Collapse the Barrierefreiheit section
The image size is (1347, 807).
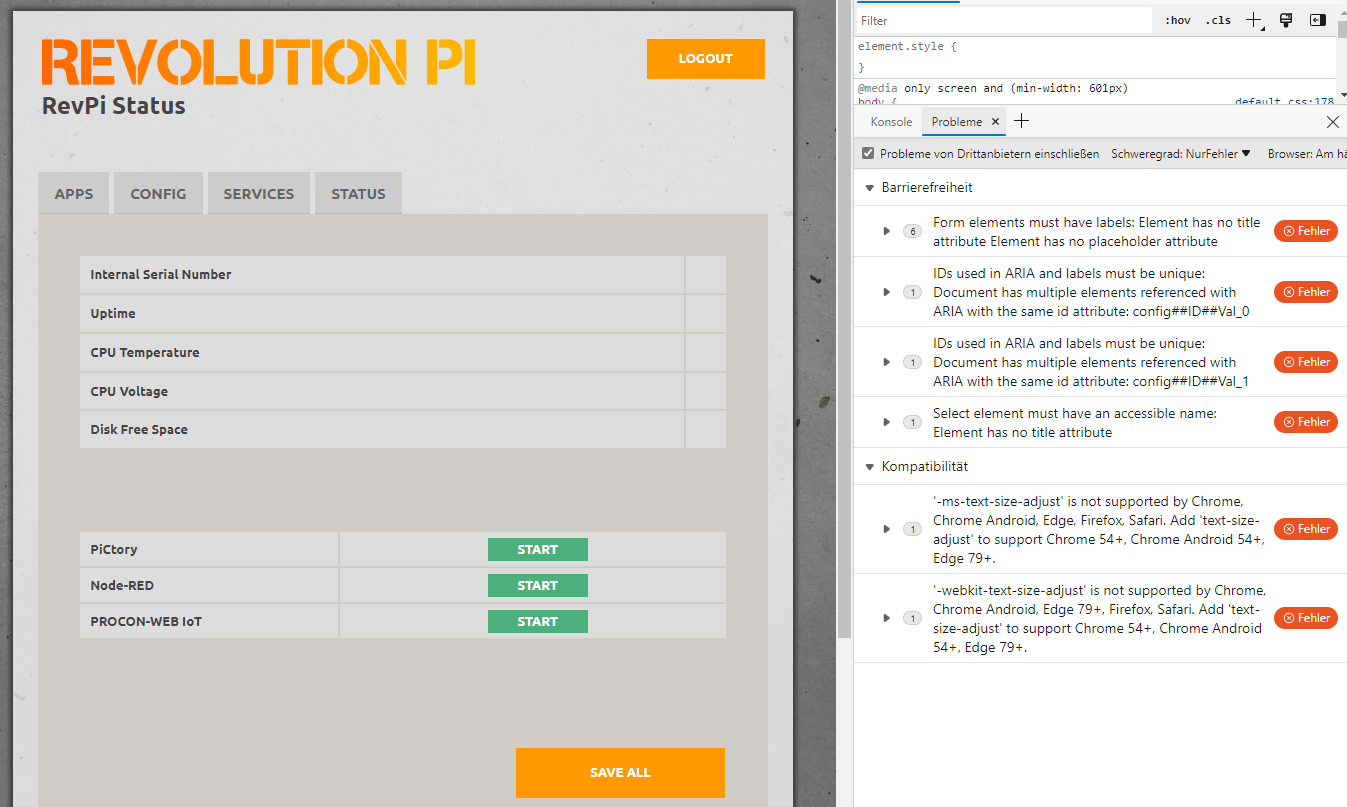pos(869,187)
